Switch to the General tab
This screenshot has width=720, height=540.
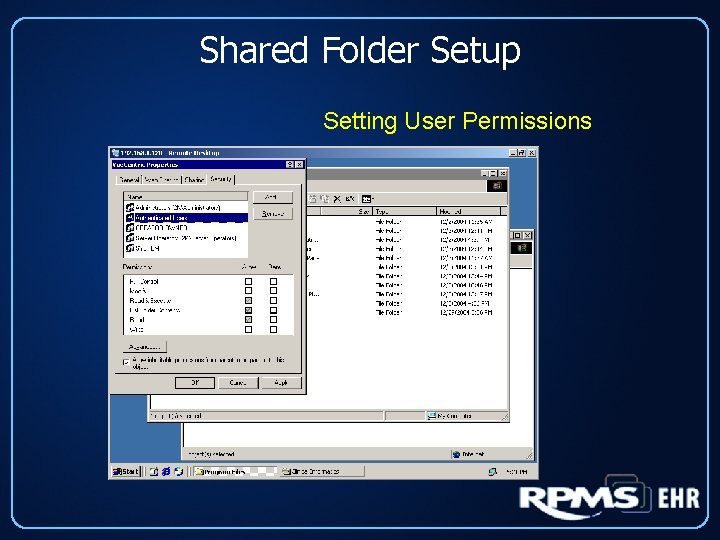129,180
